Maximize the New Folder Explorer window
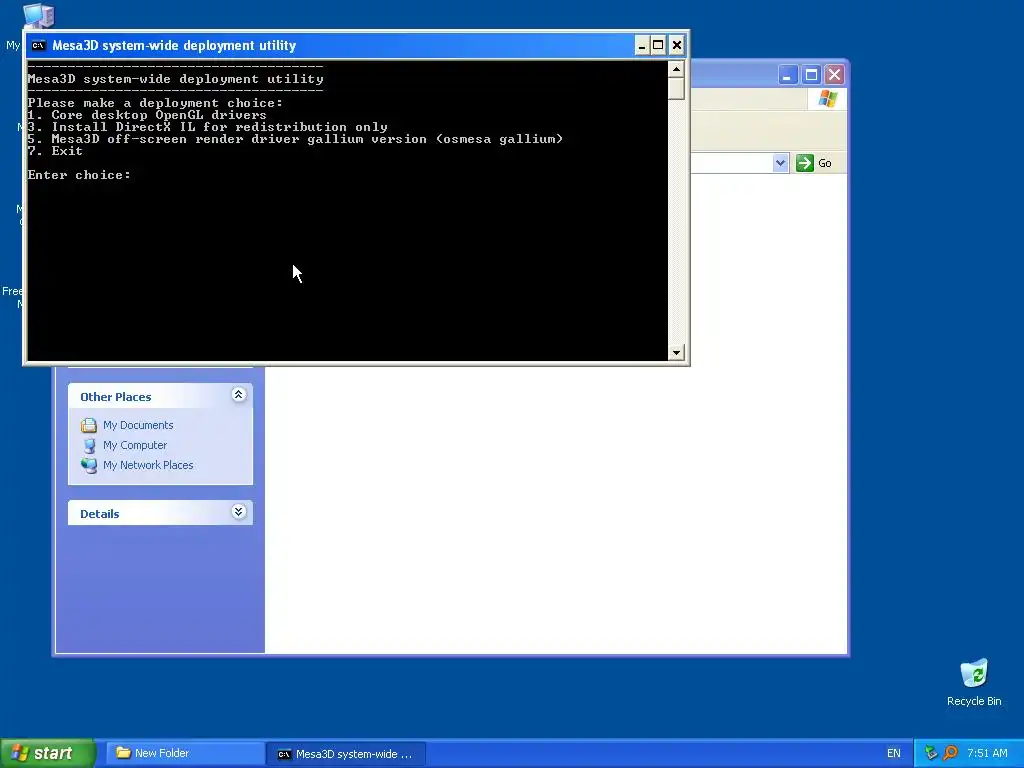The width and height of the screenshot is (1024, 768). click(x=811, y=75)
